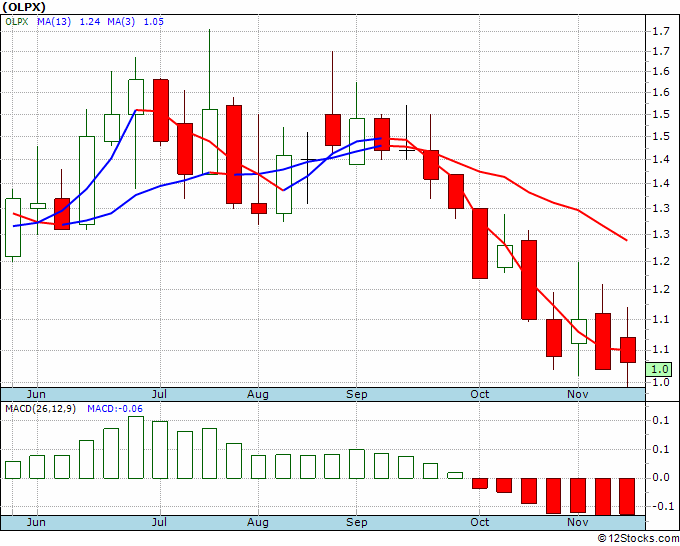Image resolution: width=680 pixels, height=546 pixels.
Task: Click Jul on the price chart axis
Action: click(x=160, y=394)
